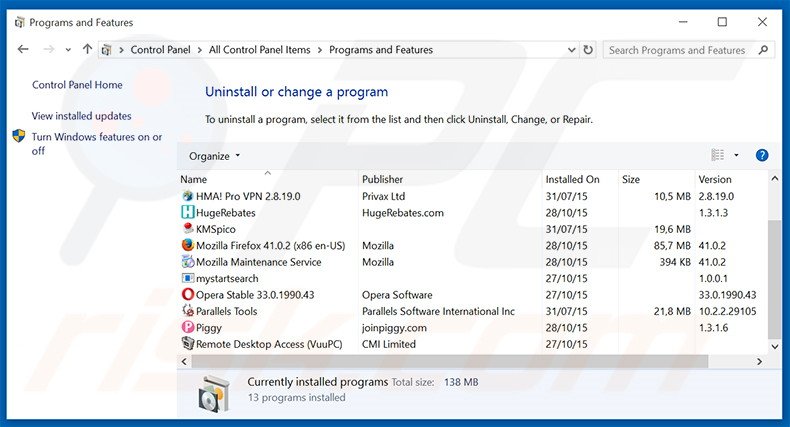
Task: Go forward with the forward arrow
Action: point(49,49)
